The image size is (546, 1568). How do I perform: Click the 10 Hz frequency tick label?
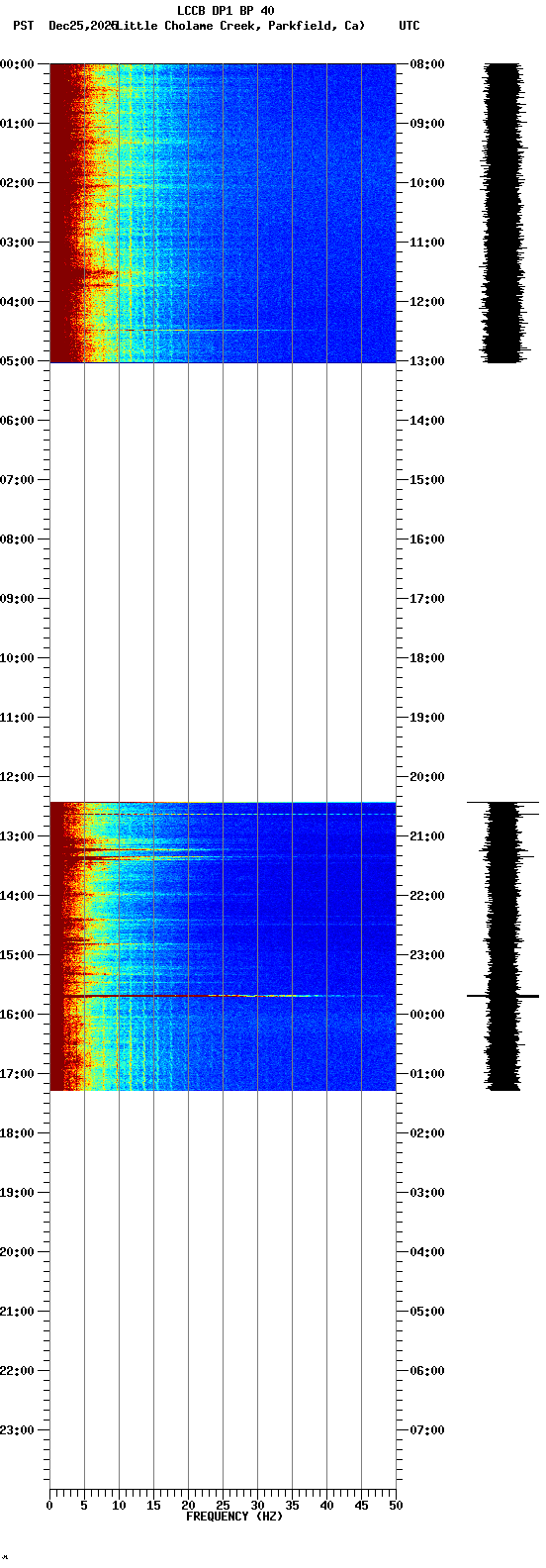(x=119, y=1506)
